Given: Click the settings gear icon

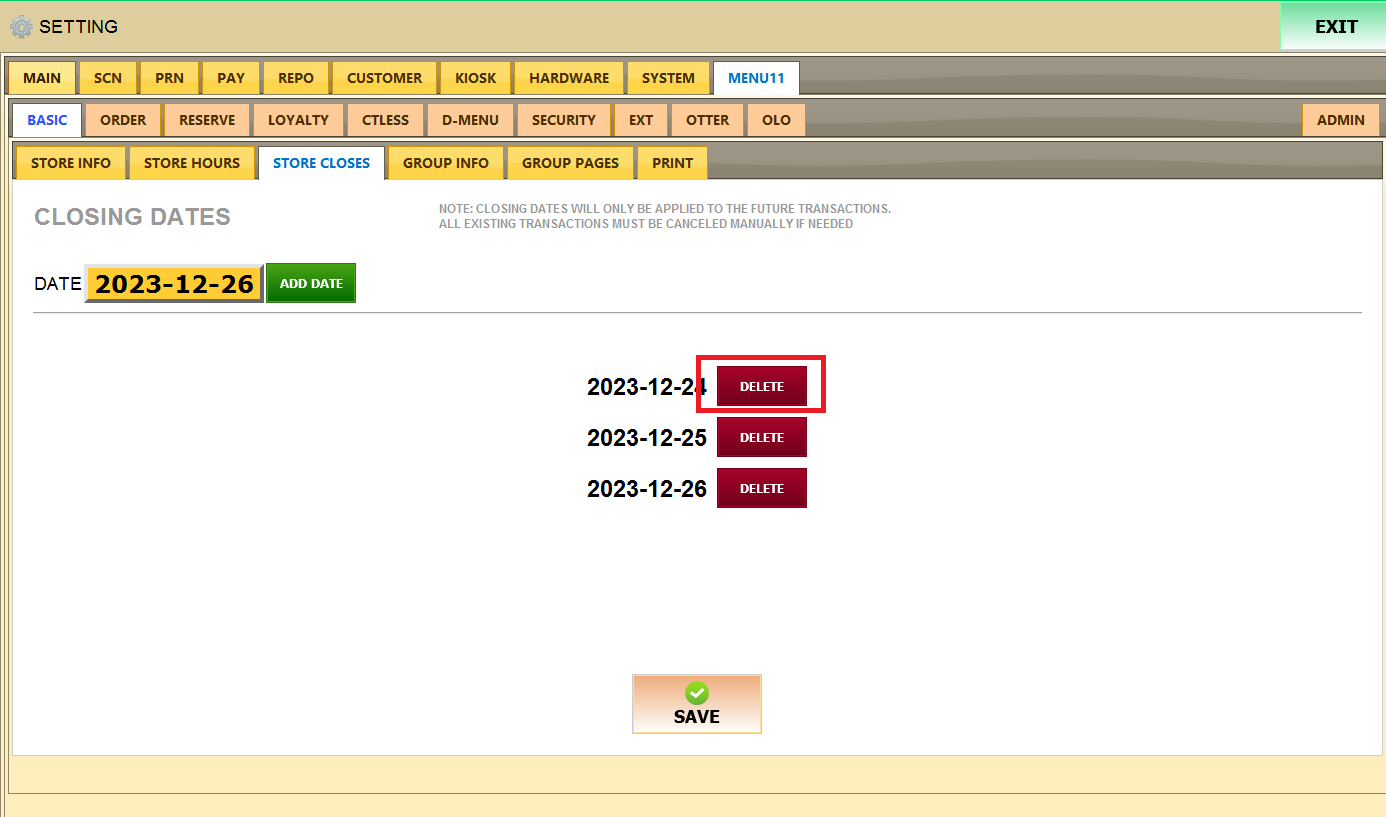Looking at the screenshot, I should point(20,27).
